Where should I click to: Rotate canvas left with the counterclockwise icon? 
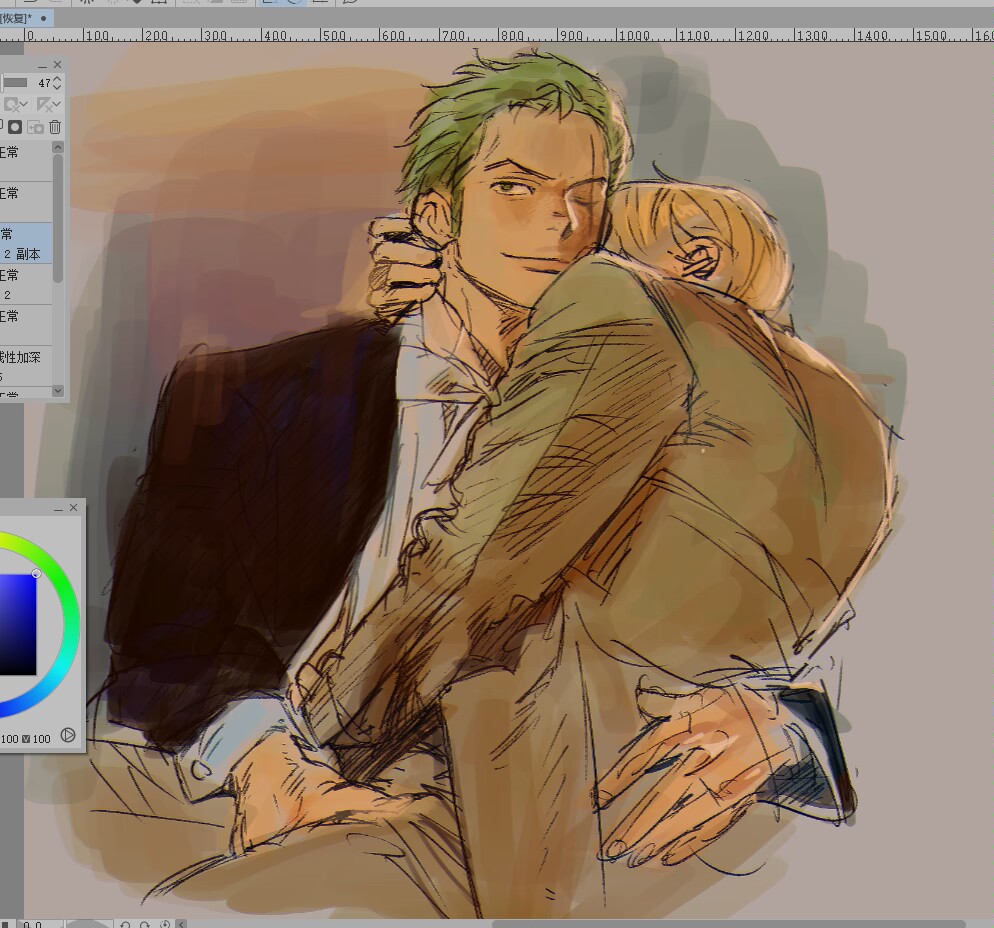(x=126, y=924)
